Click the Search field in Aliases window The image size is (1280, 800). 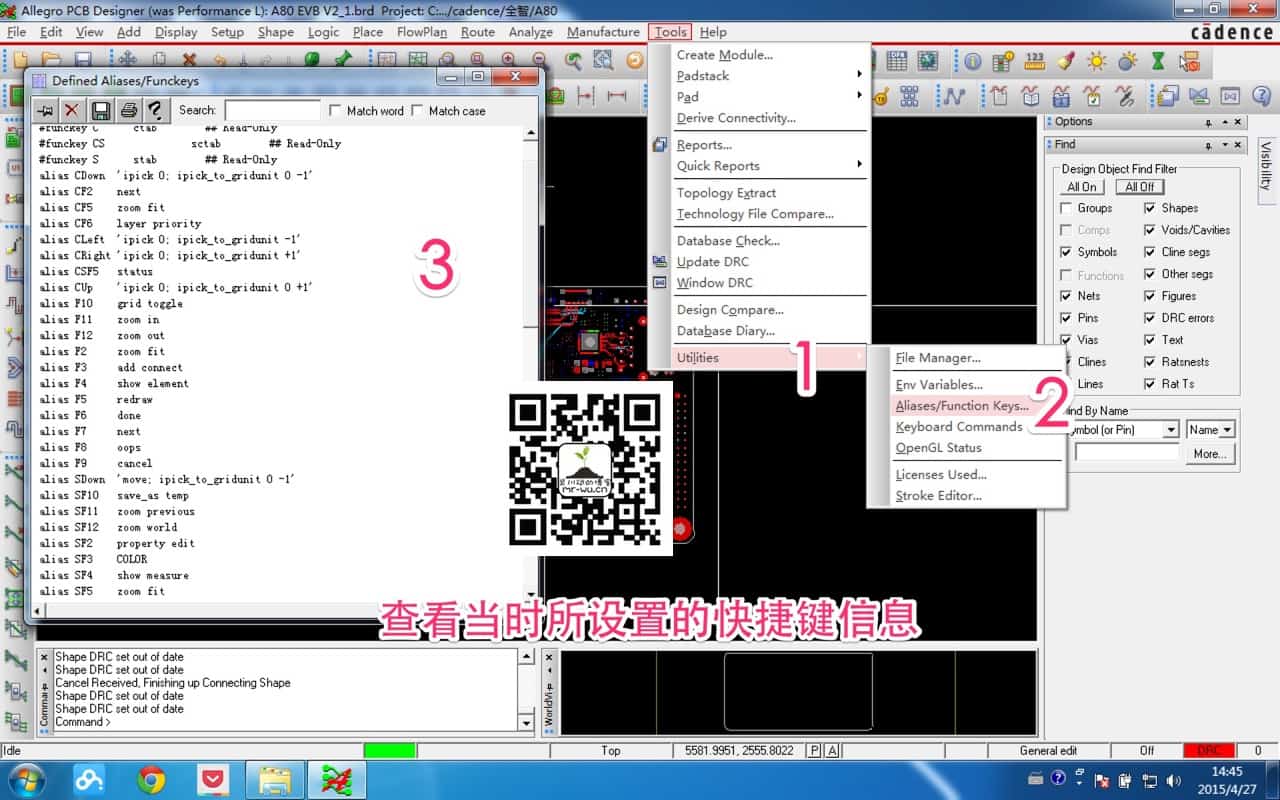272,110
